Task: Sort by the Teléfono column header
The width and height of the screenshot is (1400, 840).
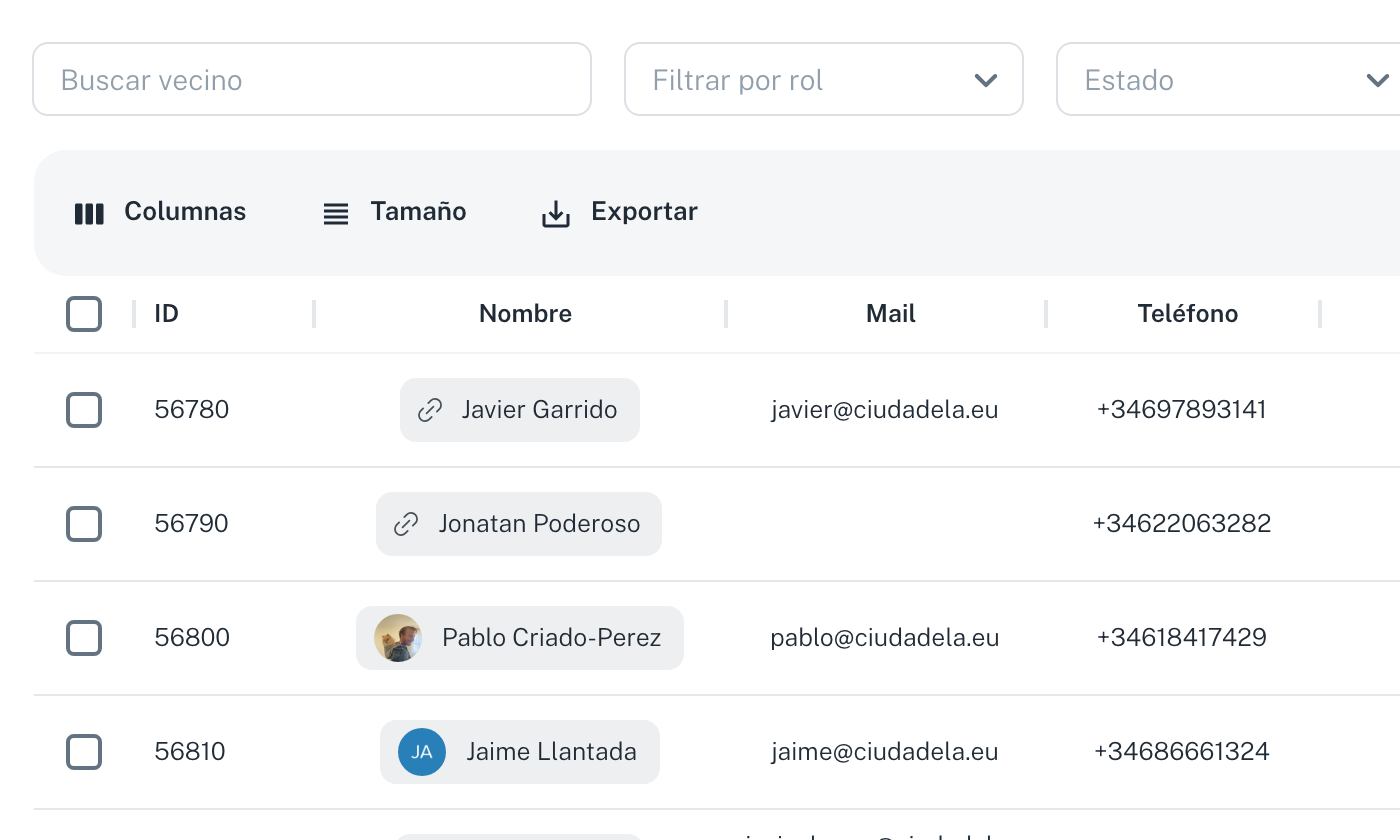Action: (x=1188, y=314)
